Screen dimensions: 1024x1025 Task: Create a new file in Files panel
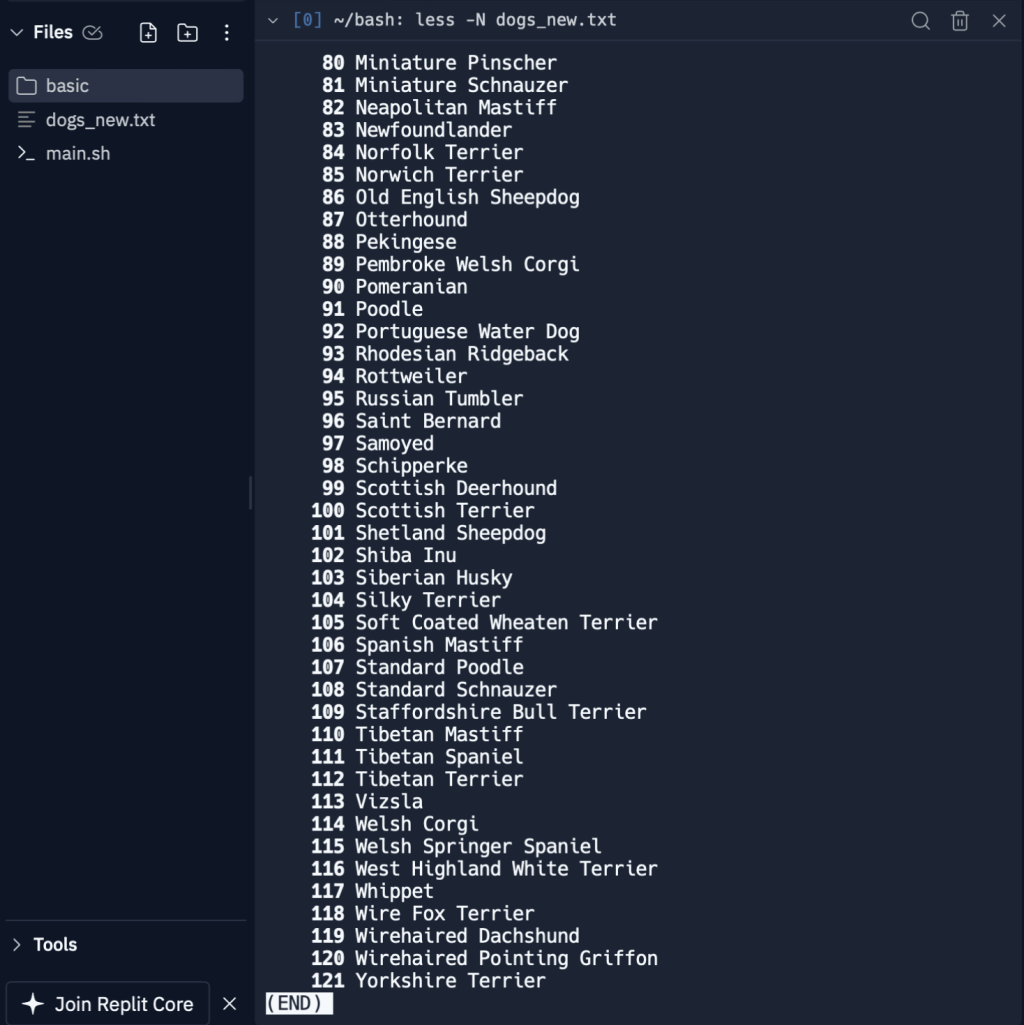tap(148, 33)
